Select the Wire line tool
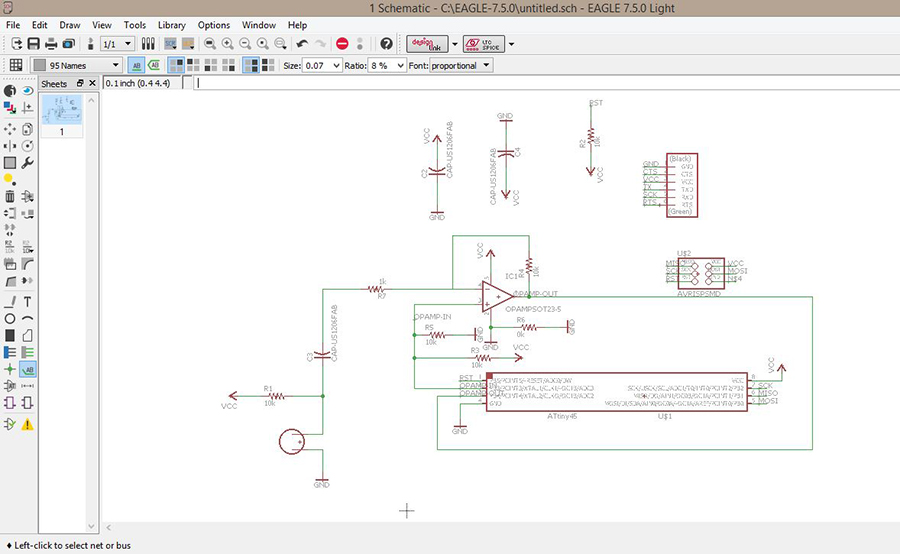Image resolution: width=900 pixels, height=554 pixels. coord(10,301)
